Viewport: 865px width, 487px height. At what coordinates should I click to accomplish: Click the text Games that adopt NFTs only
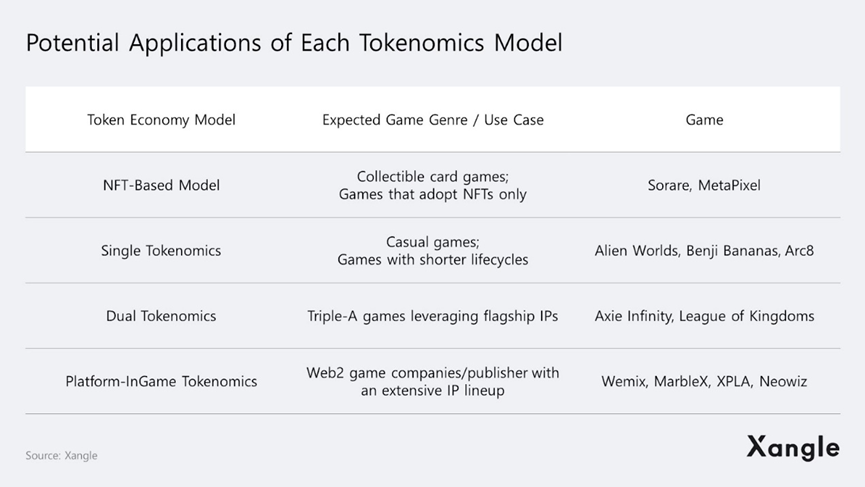pyautogui.click(x=432, y=194)
